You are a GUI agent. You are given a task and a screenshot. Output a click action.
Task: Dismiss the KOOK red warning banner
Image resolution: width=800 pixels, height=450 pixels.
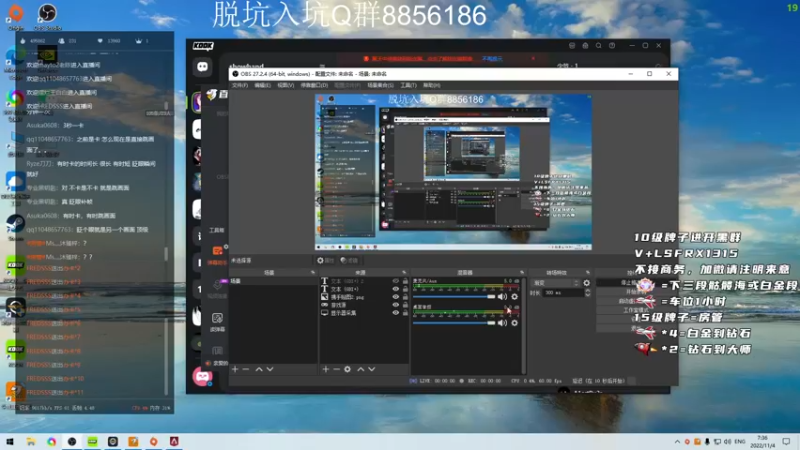(x=533, y=58)
